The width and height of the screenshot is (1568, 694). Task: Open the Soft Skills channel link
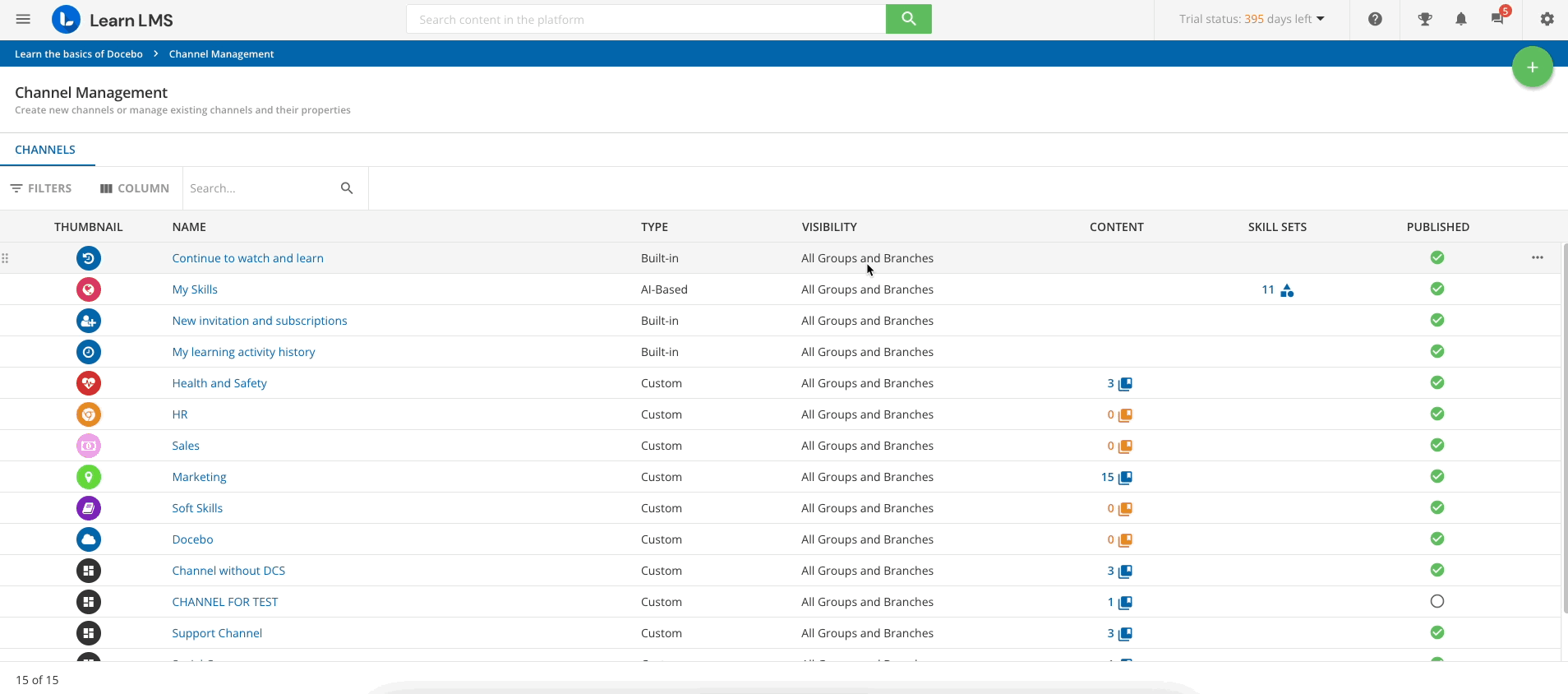point(197,508)
